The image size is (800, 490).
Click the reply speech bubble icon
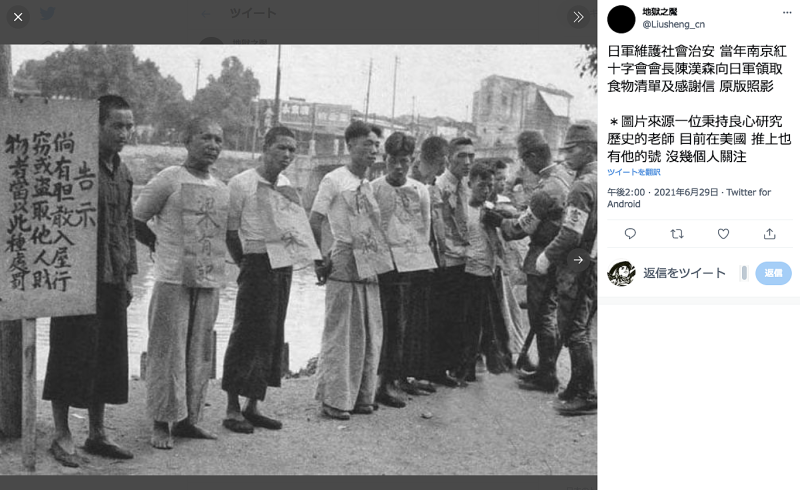click(x=630, y=234)
